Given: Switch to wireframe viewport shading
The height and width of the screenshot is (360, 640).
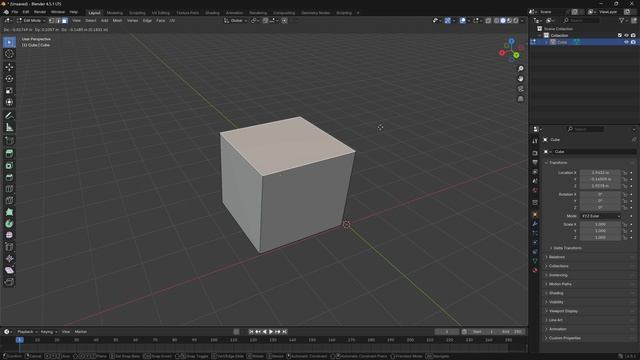Looking at the screenshot, I should (x=497, y=20).
